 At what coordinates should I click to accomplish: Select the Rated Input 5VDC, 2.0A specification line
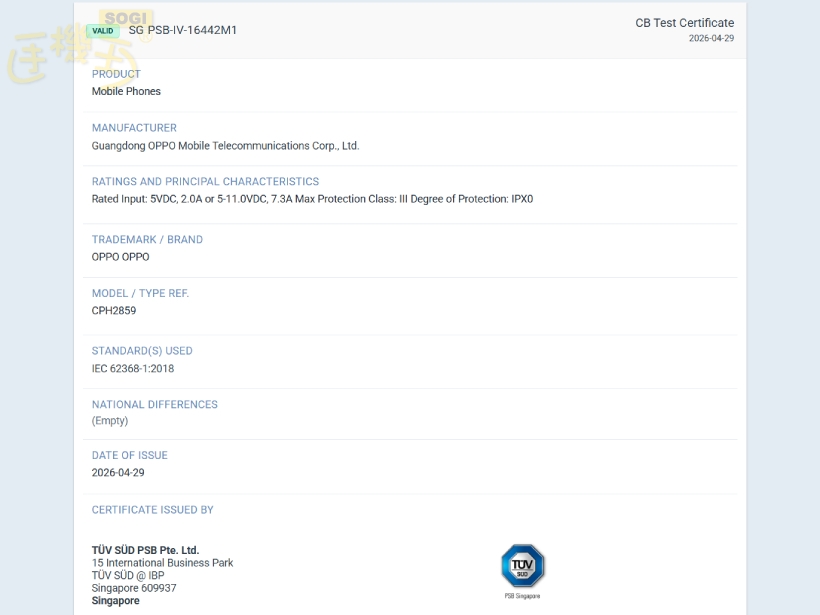(312, 199)
